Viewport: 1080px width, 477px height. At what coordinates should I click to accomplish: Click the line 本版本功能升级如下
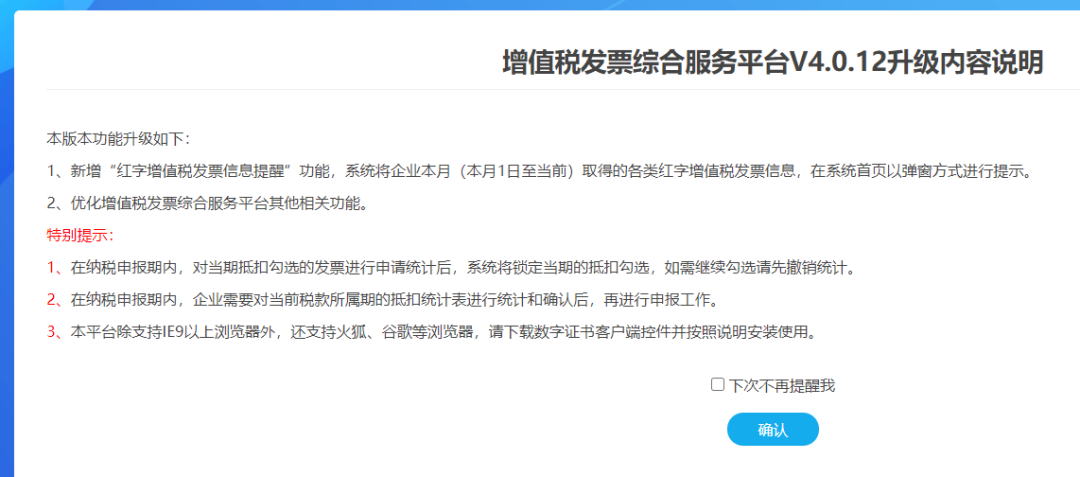118,138
